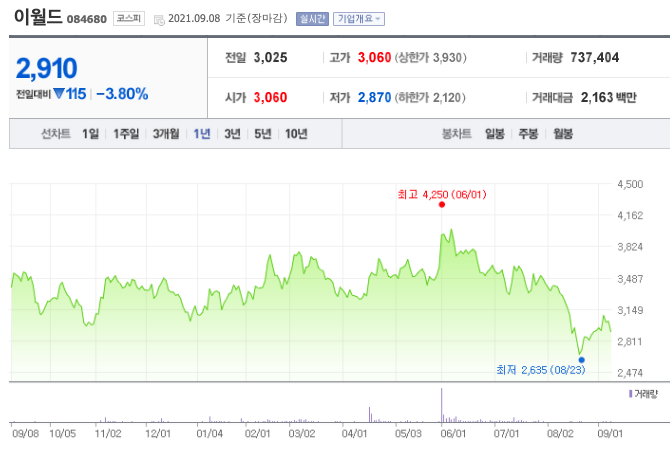Switch to the 3년 chart period
The height and width of the screenshot is (457, 670).
(x=232, y=134)
